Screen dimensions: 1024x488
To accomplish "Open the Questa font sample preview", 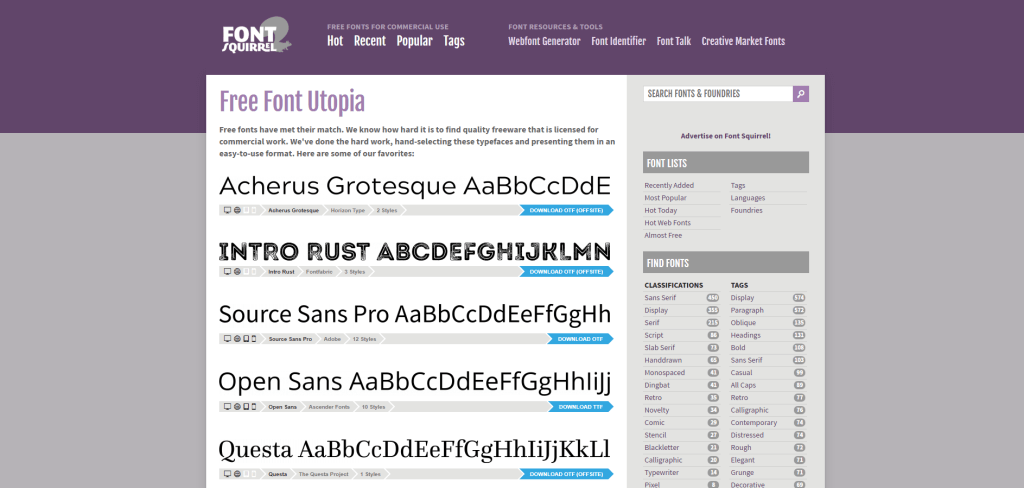I will click(415, 449).
